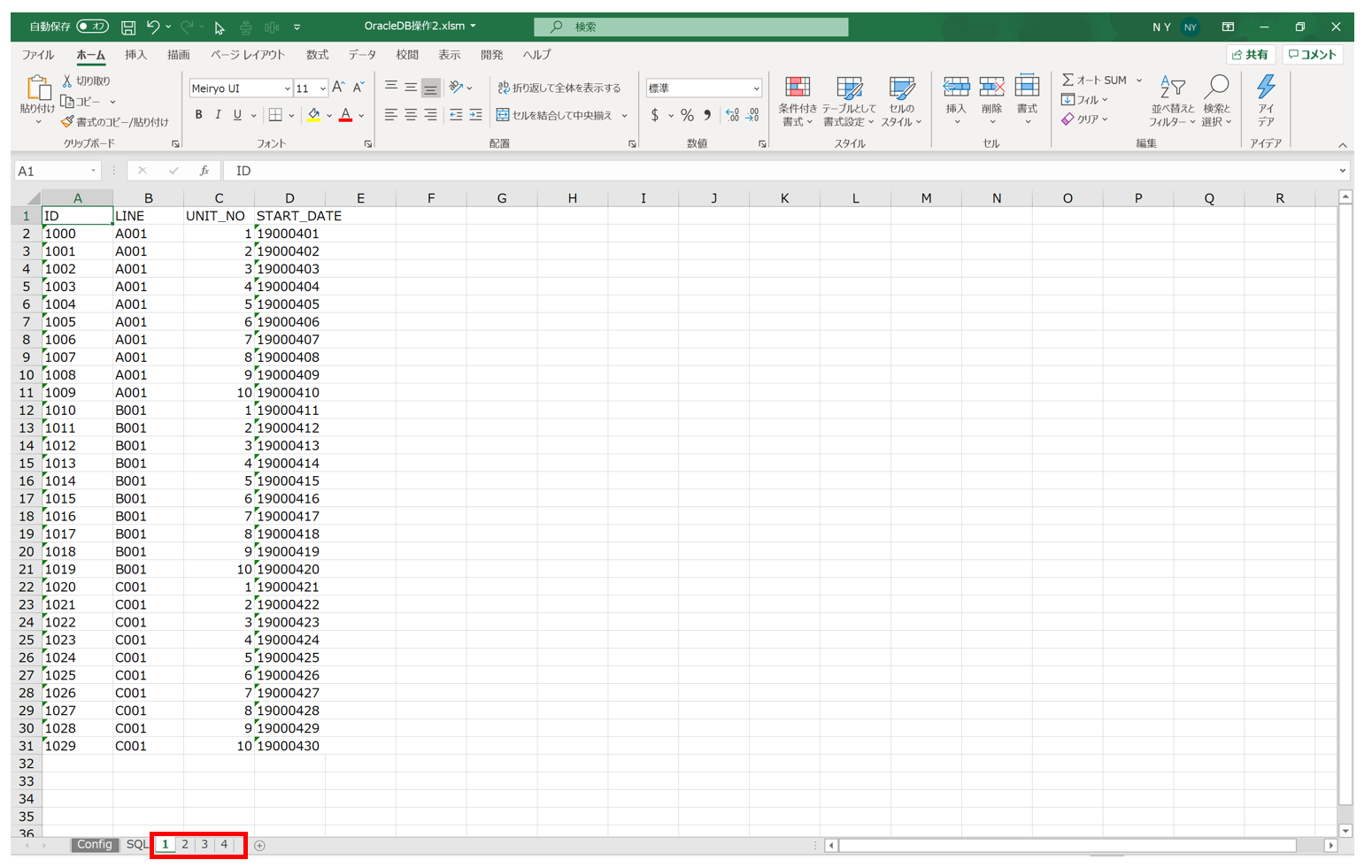Align text left in cell
1372x868 pixels.
point(390,115)
